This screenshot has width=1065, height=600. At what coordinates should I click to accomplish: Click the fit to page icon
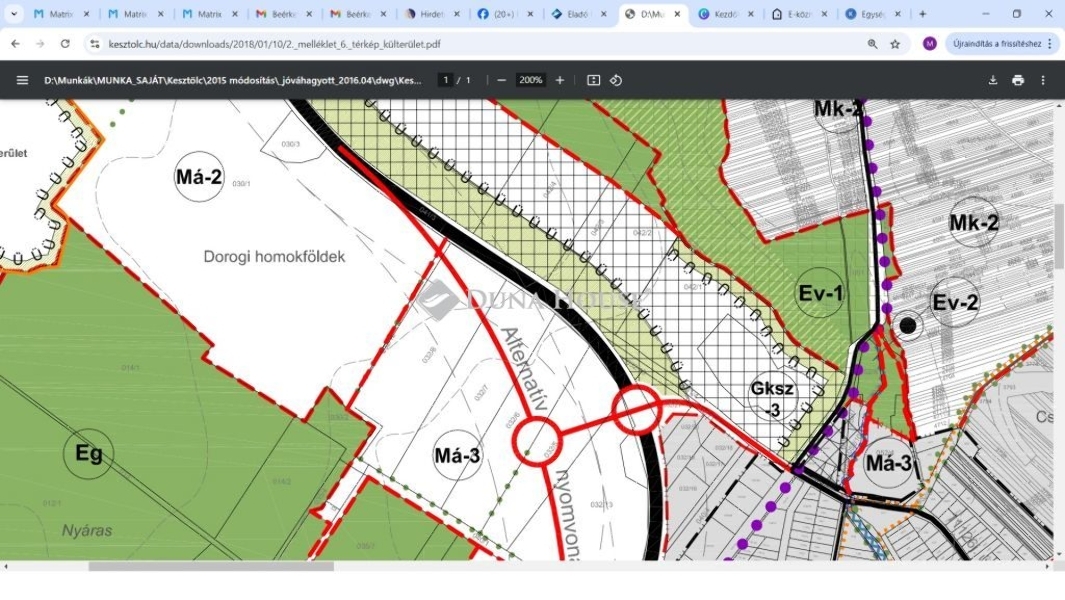(594, 80)
